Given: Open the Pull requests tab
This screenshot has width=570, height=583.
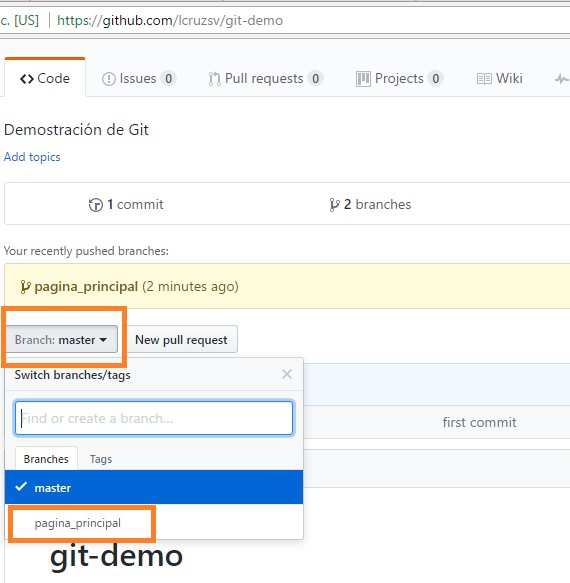Looking at the screenshot, I should click(265, 78).
